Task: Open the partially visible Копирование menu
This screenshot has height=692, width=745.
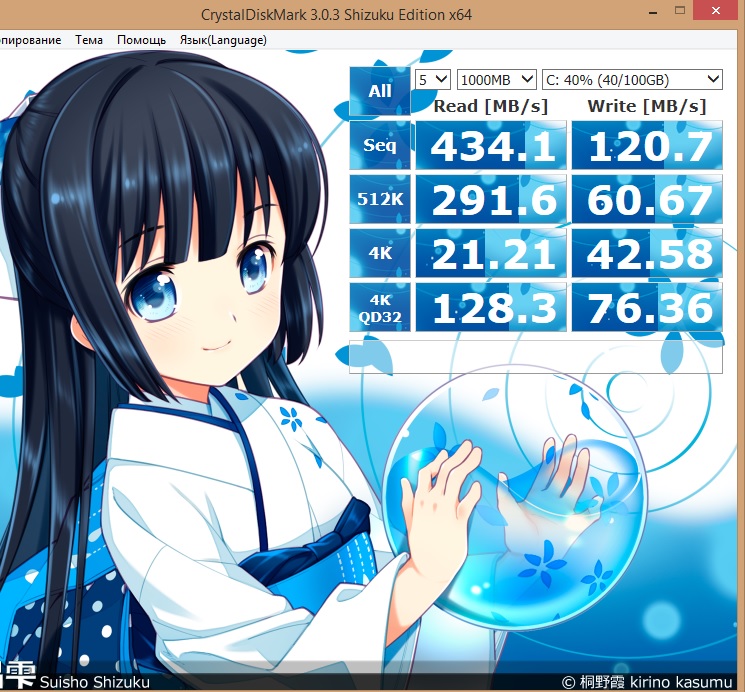Action: pos(29,40)
